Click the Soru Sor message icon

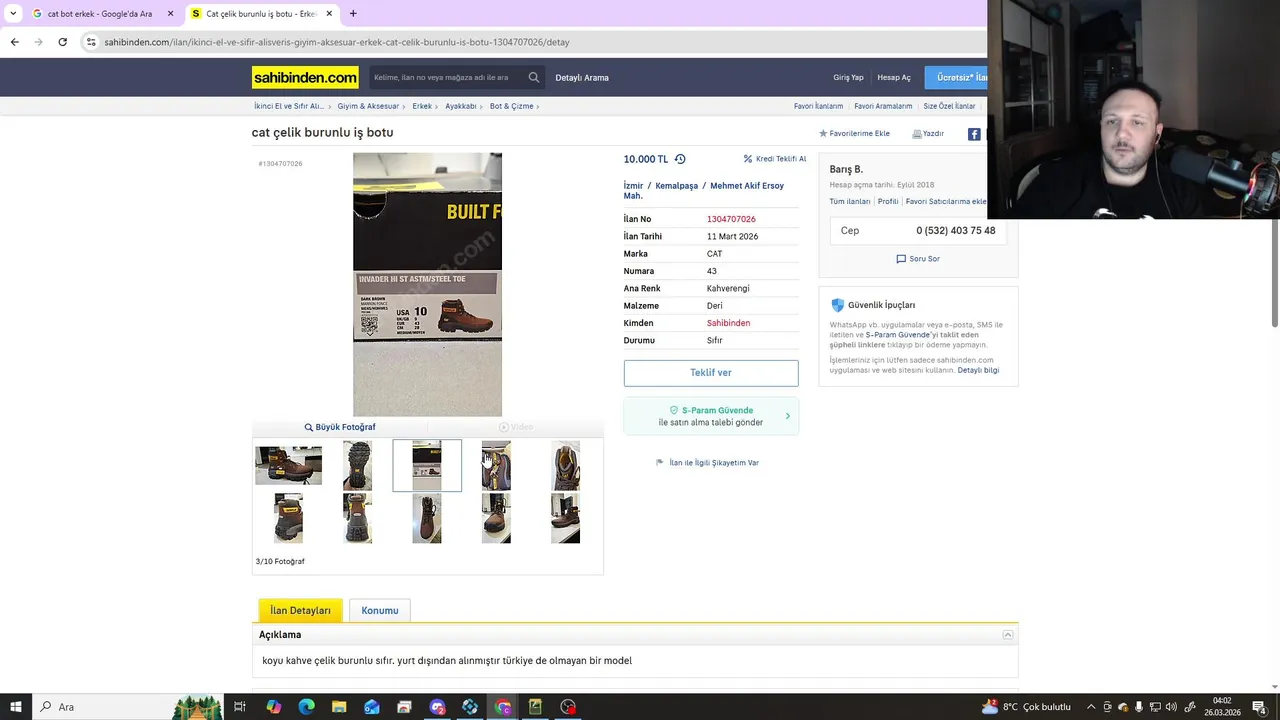coord(901,258)
